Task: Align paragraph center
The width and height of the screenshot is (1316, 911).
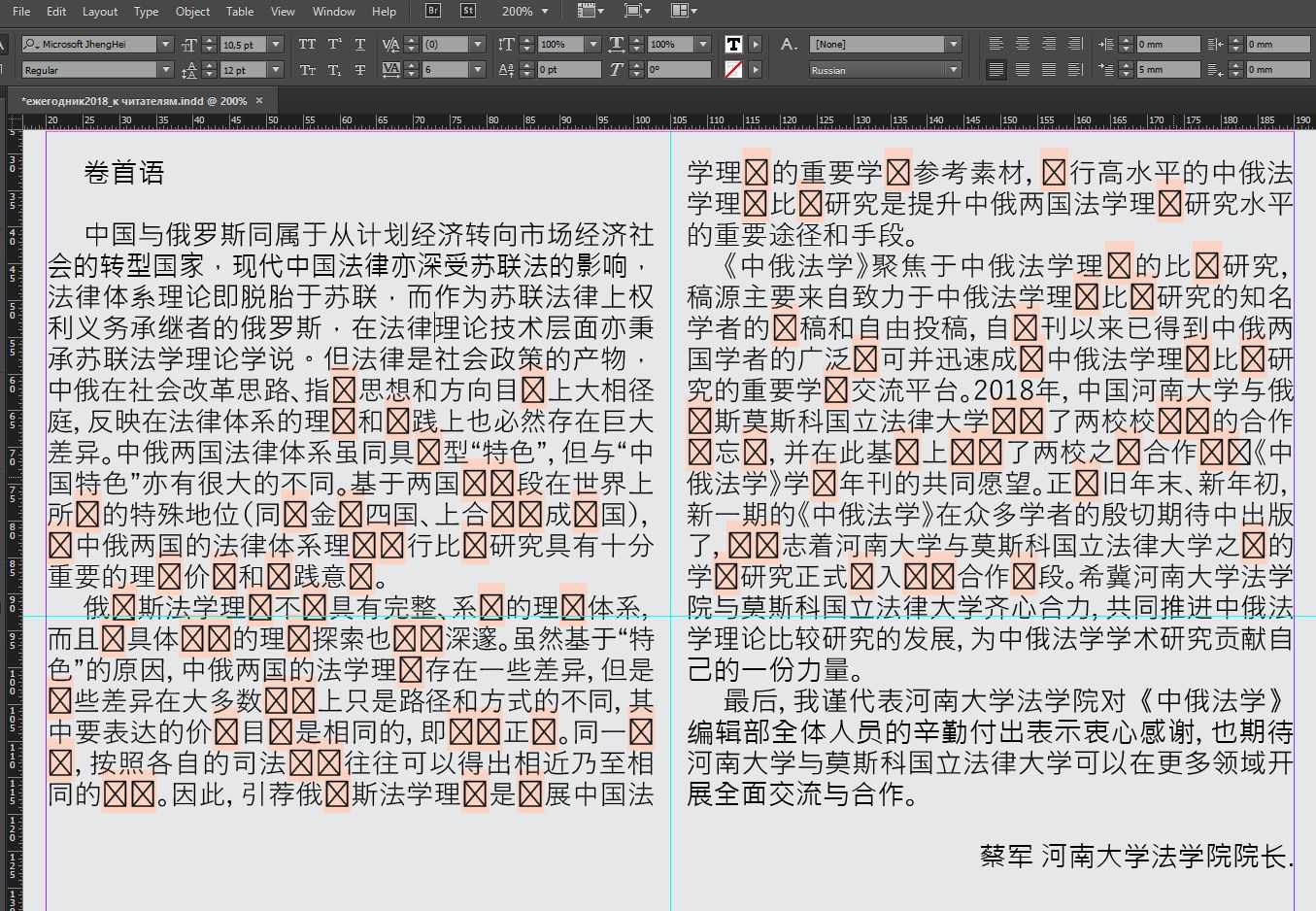Action: (x=1023, y=45)
